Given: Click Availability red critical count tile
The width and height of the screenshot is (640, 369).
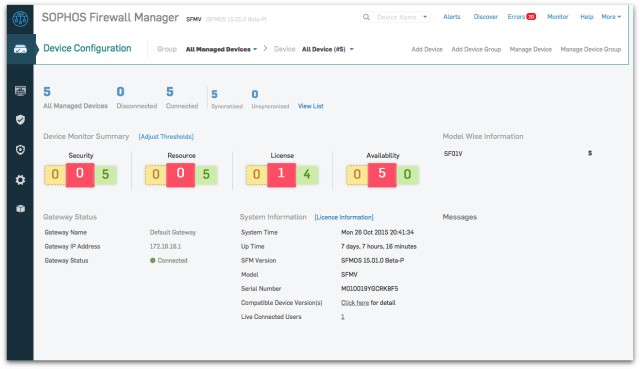Looking at the screenshot, I should 382,175.
